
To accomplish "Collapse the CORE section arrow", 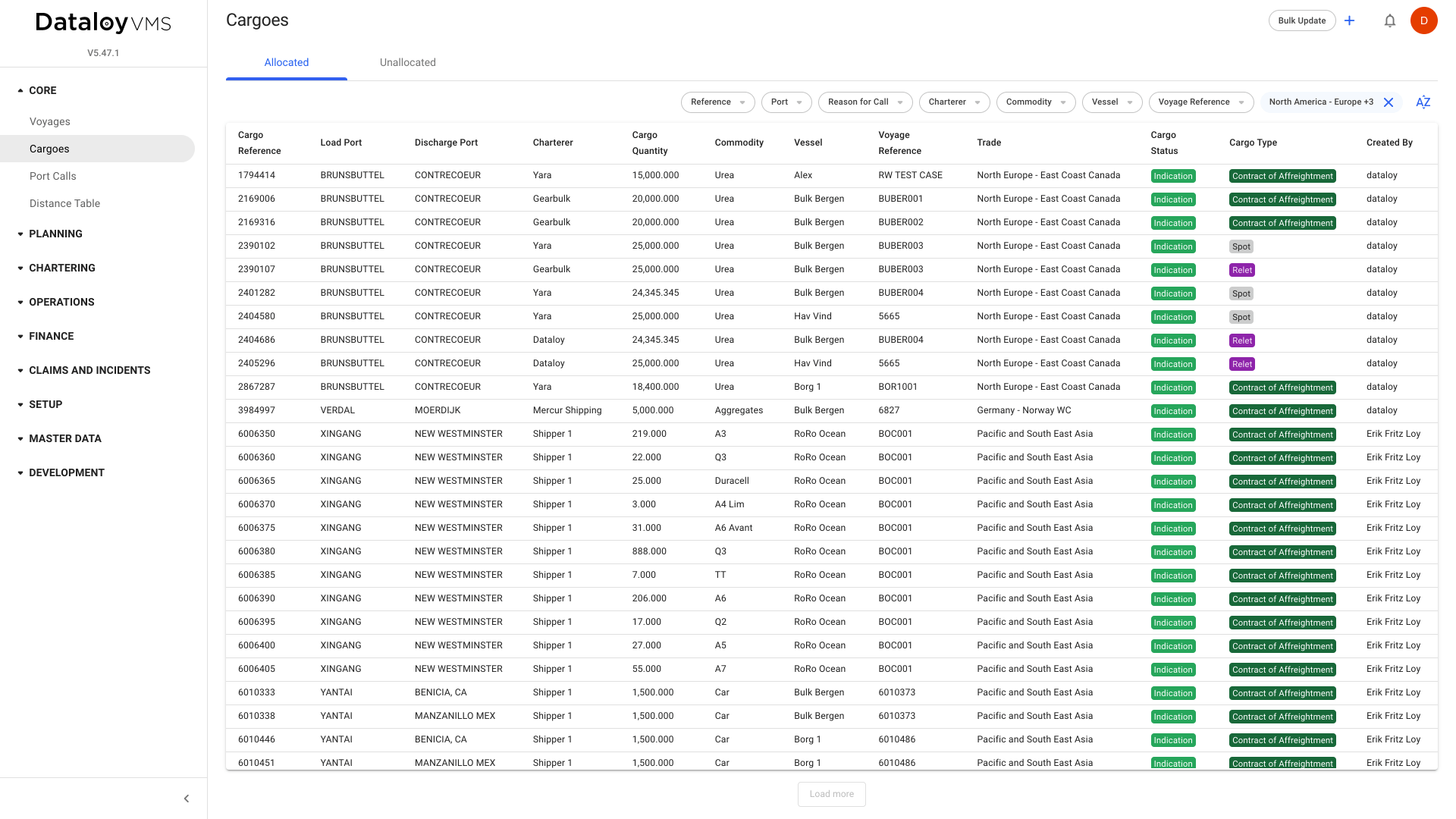I will [20, 90].
